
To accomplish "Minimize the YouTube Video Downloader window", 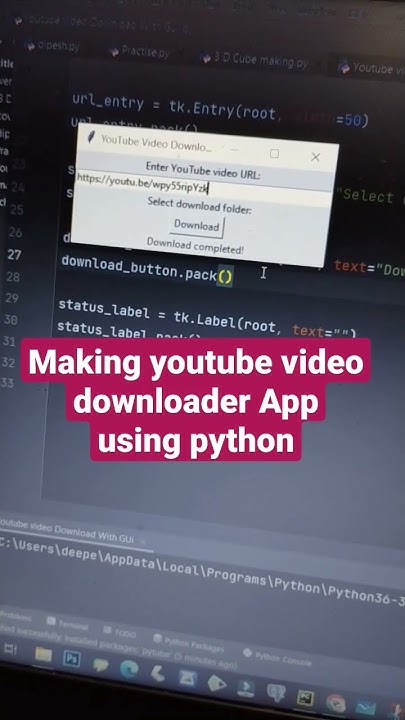I will click(234, 150).
